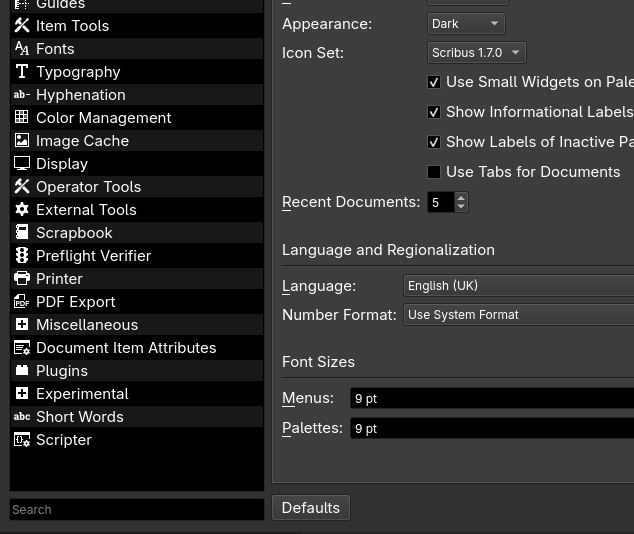Screen dimensions: 634x534
Task: Increase the Recent Documents spinner value
Action: [x=461, y=198]
